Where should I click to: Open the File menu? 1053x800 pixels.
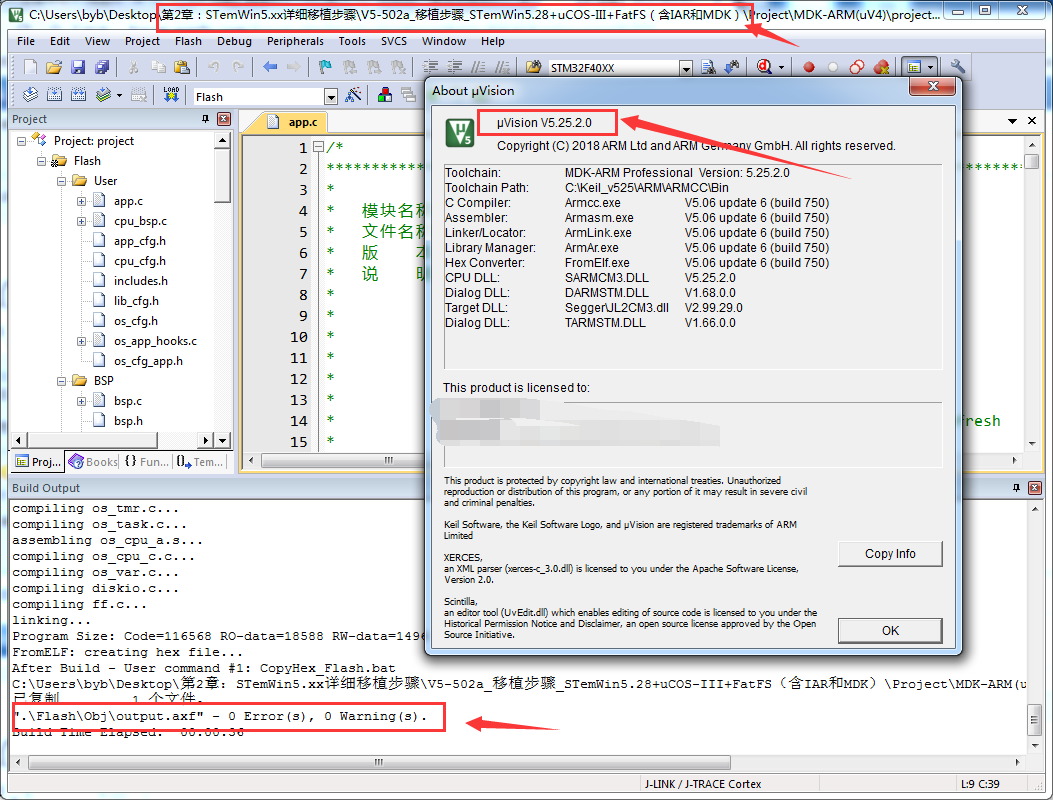click(26, 41)
